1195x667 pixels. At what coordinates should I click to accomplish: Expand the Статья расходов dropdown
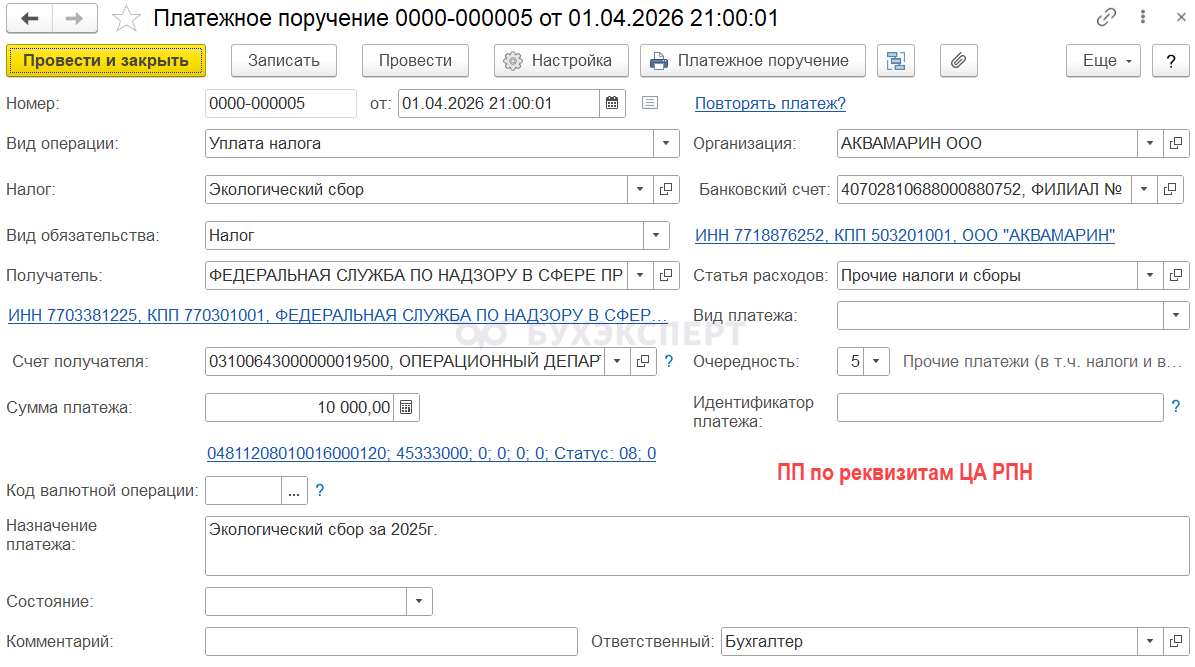(x=1150, y=275)
